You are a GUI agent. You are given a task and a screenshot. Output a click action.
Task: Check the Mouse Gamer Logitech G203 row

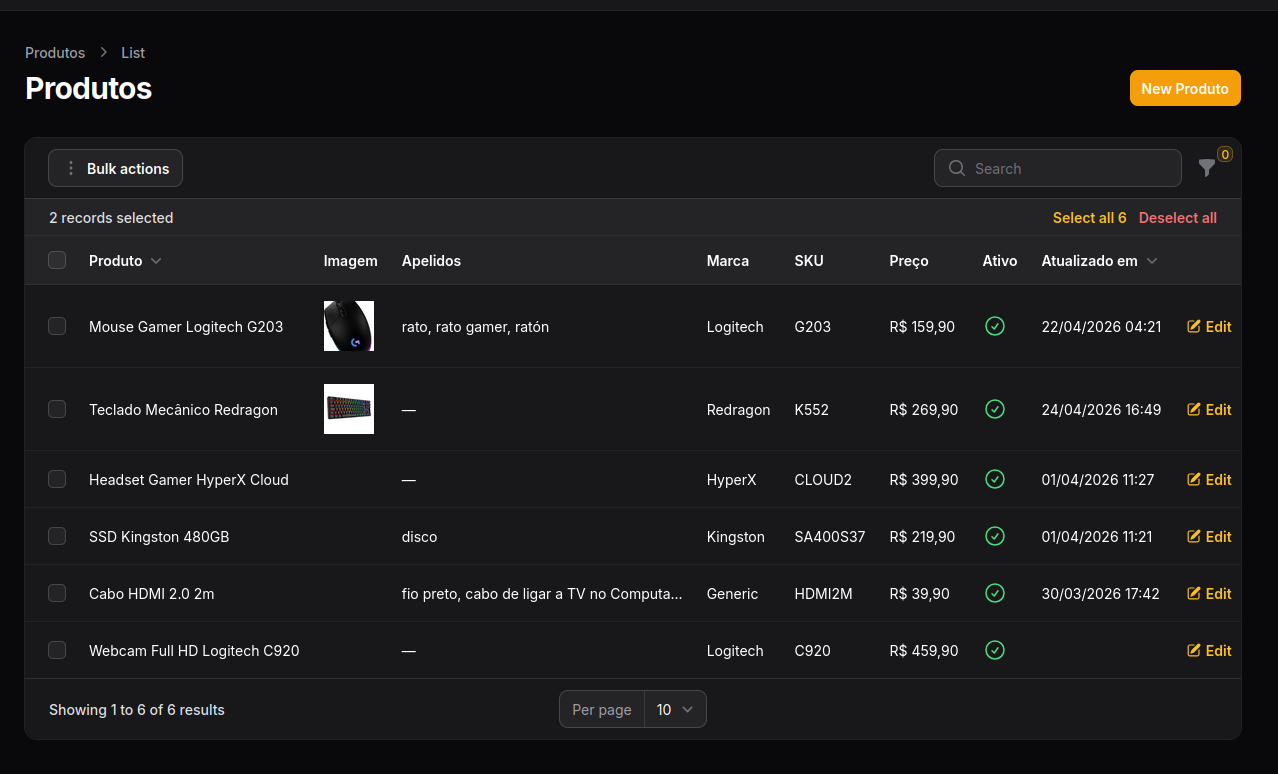(x=57, y=326)
